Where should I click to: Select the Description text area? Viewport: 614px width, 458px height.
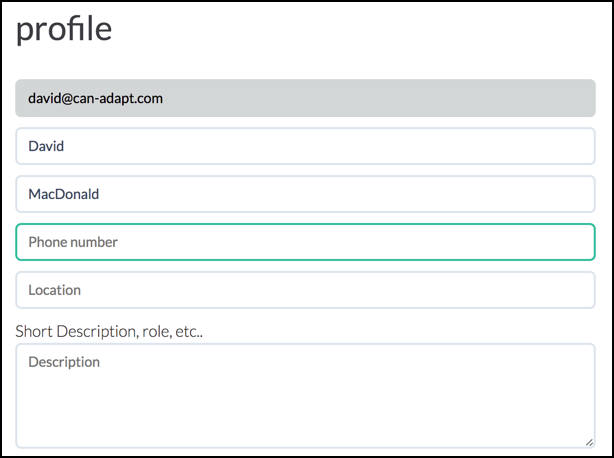coord(305,395)
